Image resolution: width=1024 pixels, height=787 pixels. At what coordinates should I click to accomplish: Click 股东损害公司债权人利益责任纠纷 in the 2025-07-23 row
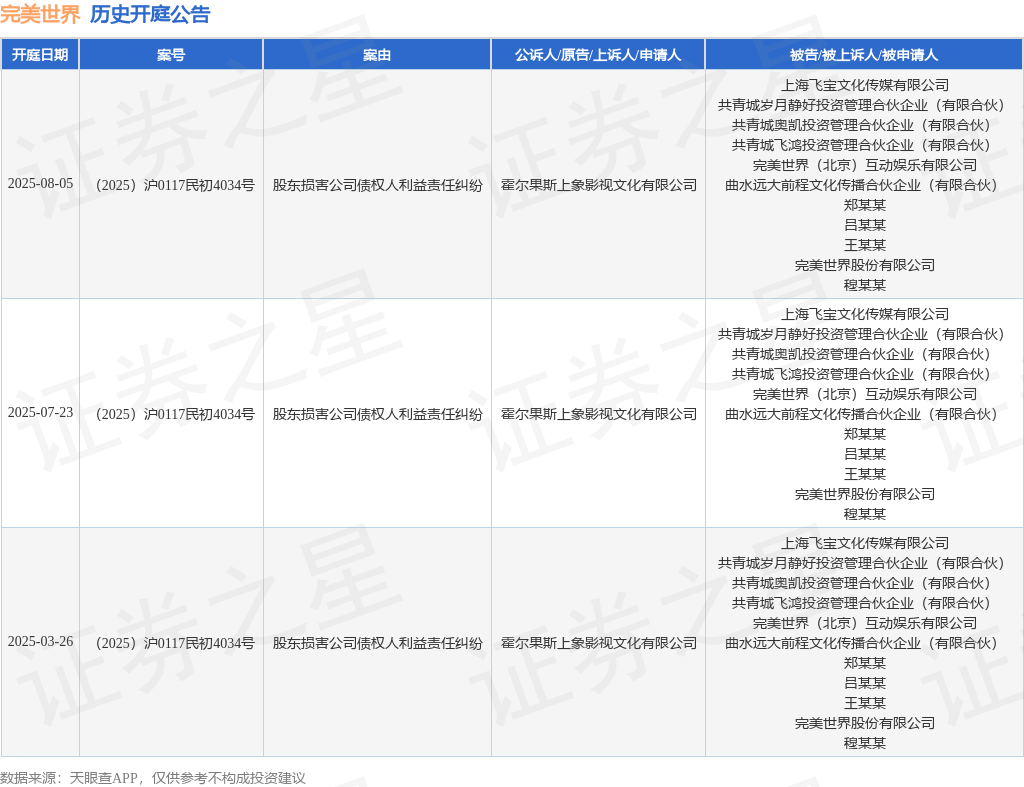pyautogui.click(x=377, y=414)
